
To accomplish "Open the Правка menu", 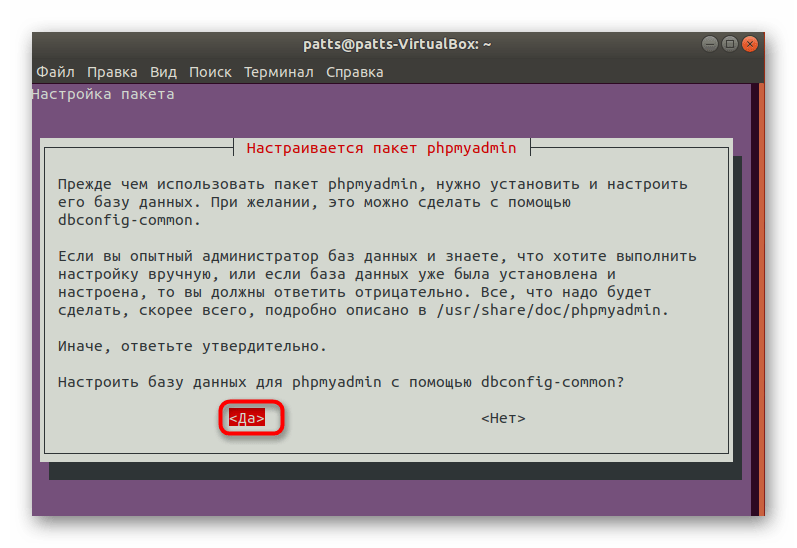I will tap(112, 72).
